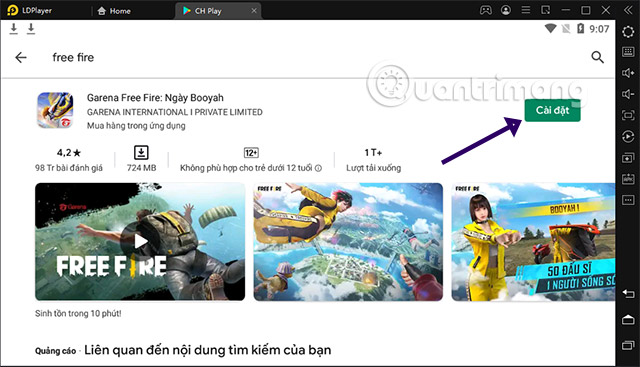Click the Android back sidebar button
Screen dimensions: 640x367
click(x=628, y=293)
